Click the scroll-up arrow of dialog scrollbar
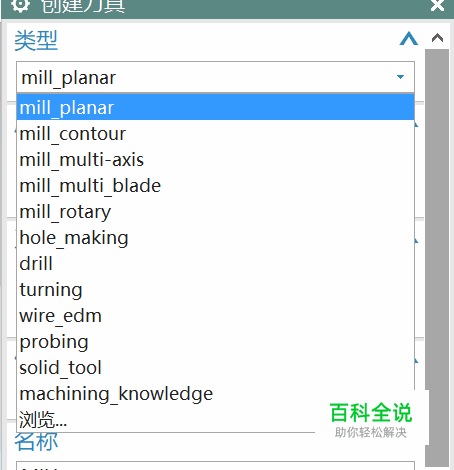The width and height of the screenshot is (454, 470). (437, 38)
